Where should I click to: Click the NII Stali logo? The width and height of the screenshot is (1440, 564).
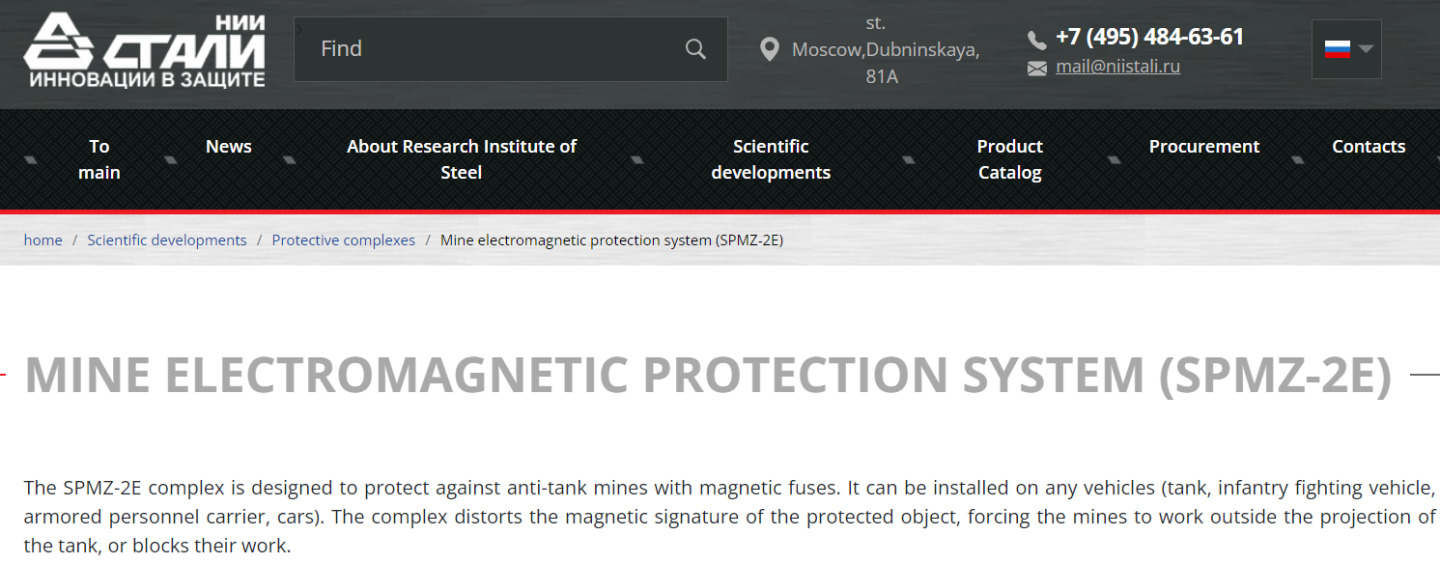(145, 50)
